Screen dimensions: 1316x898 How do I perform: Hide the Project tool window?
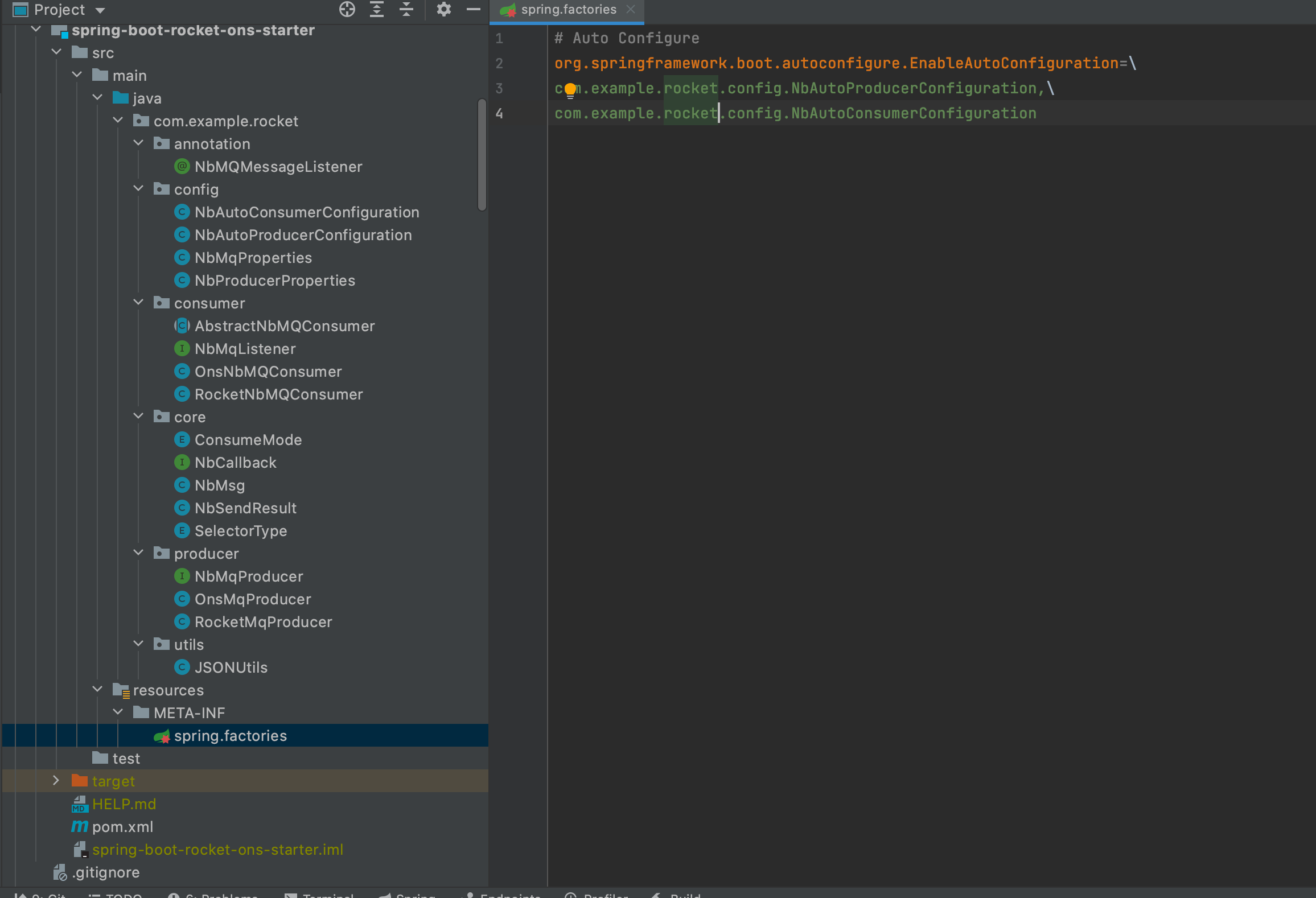[x=473, y=9]
